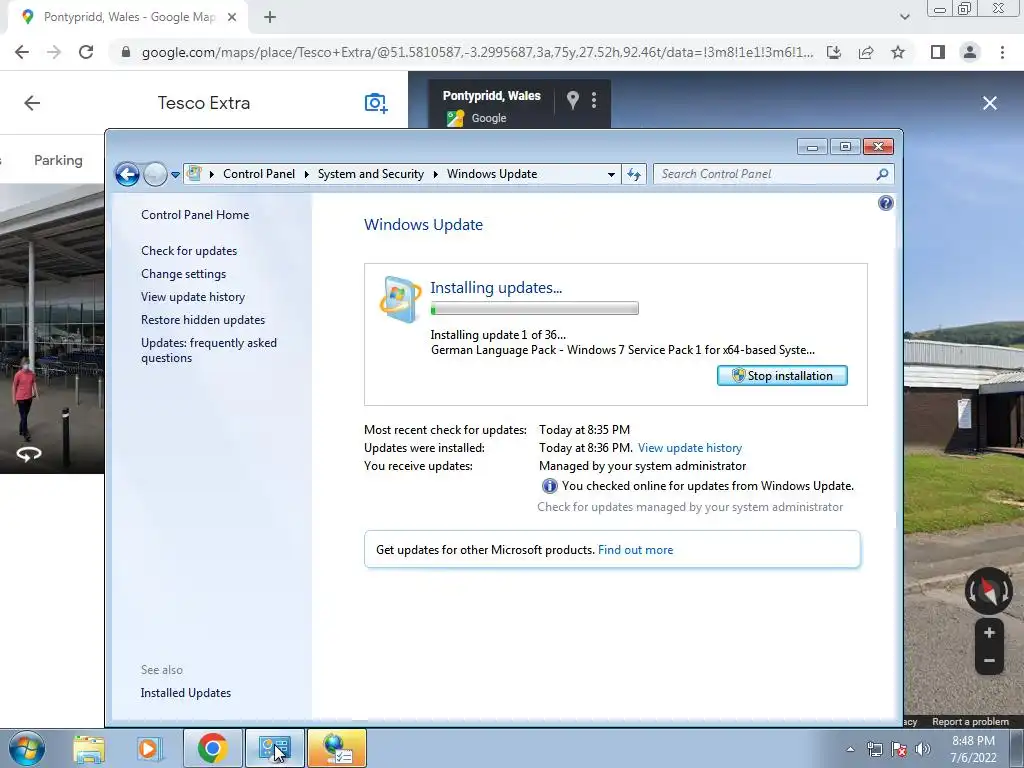Click Stop installation button
The height and width of the screenshot is (768, 1024).
point(782,376)
